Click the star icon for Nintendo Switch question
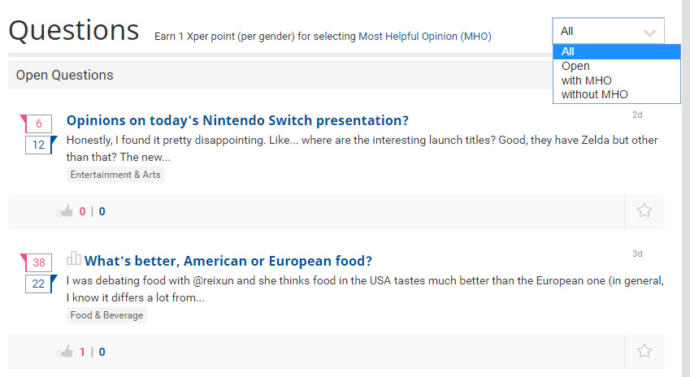Screen dimensions: 690x377 (x=644, y=211)
